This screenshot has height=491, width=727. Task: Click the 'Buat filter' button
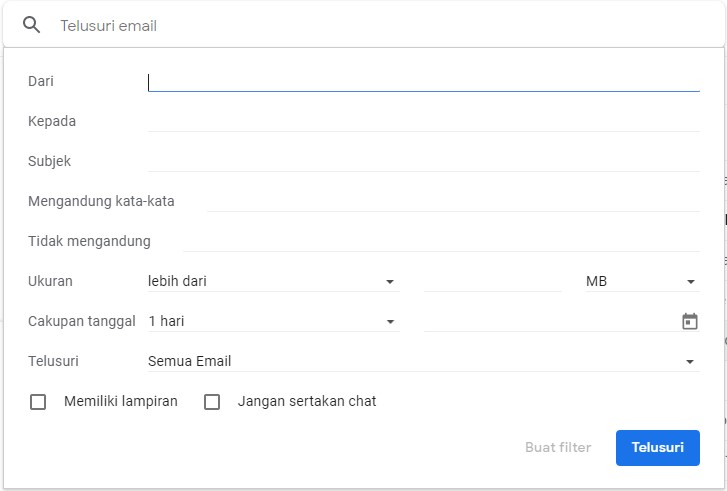pyautogui.click(x=558, y=447)
